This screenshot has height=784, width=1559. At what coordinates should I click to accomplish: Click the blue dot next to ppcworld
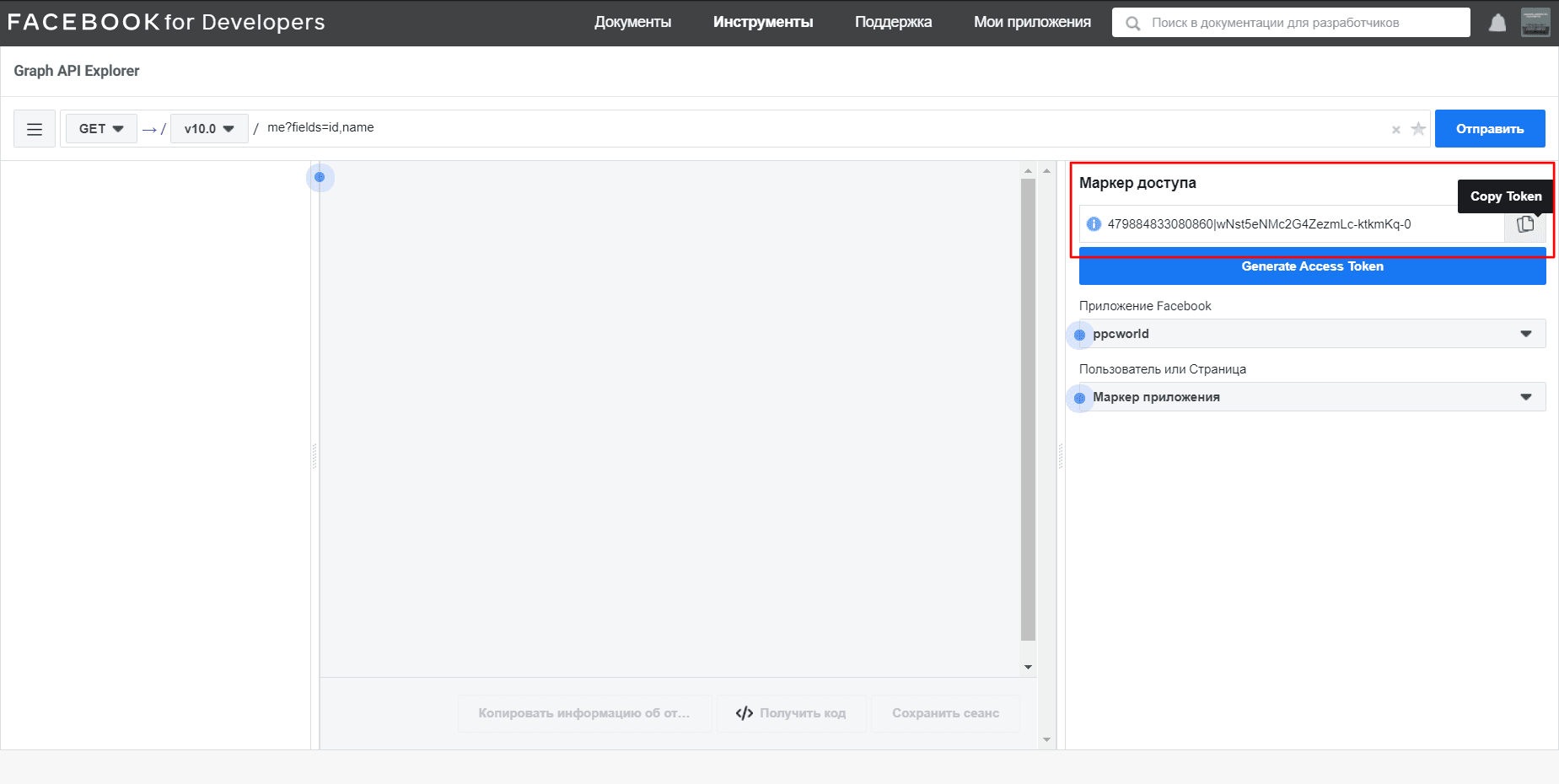coord(1079,335)
